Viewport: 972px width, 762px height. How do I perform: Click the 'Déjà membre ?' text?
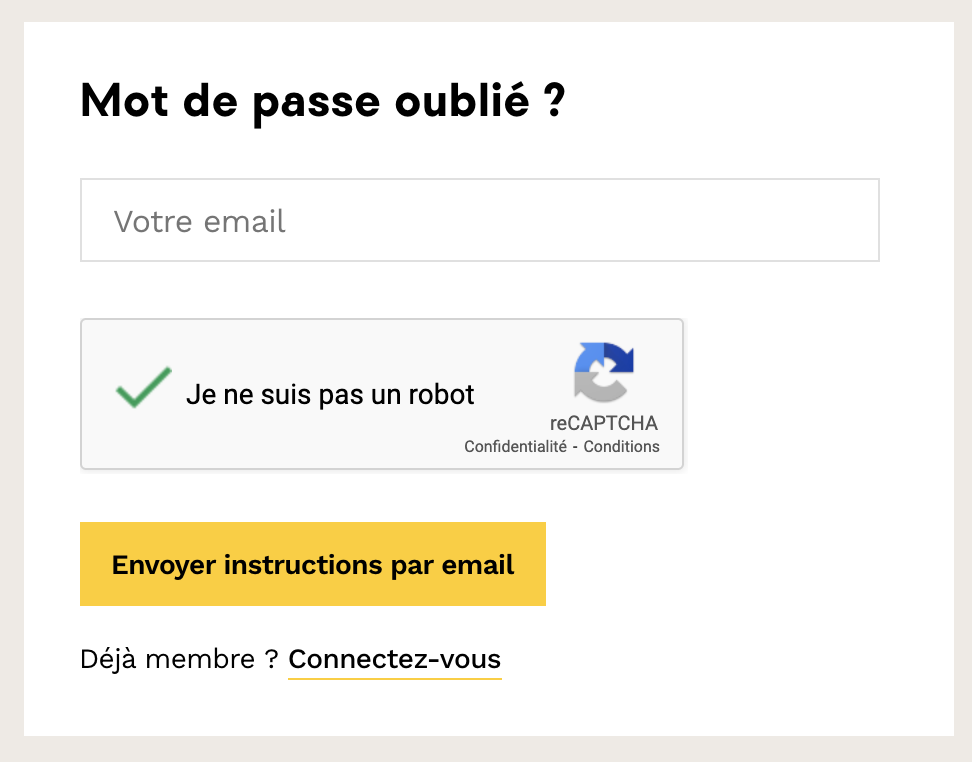click(x=179, y=659)
